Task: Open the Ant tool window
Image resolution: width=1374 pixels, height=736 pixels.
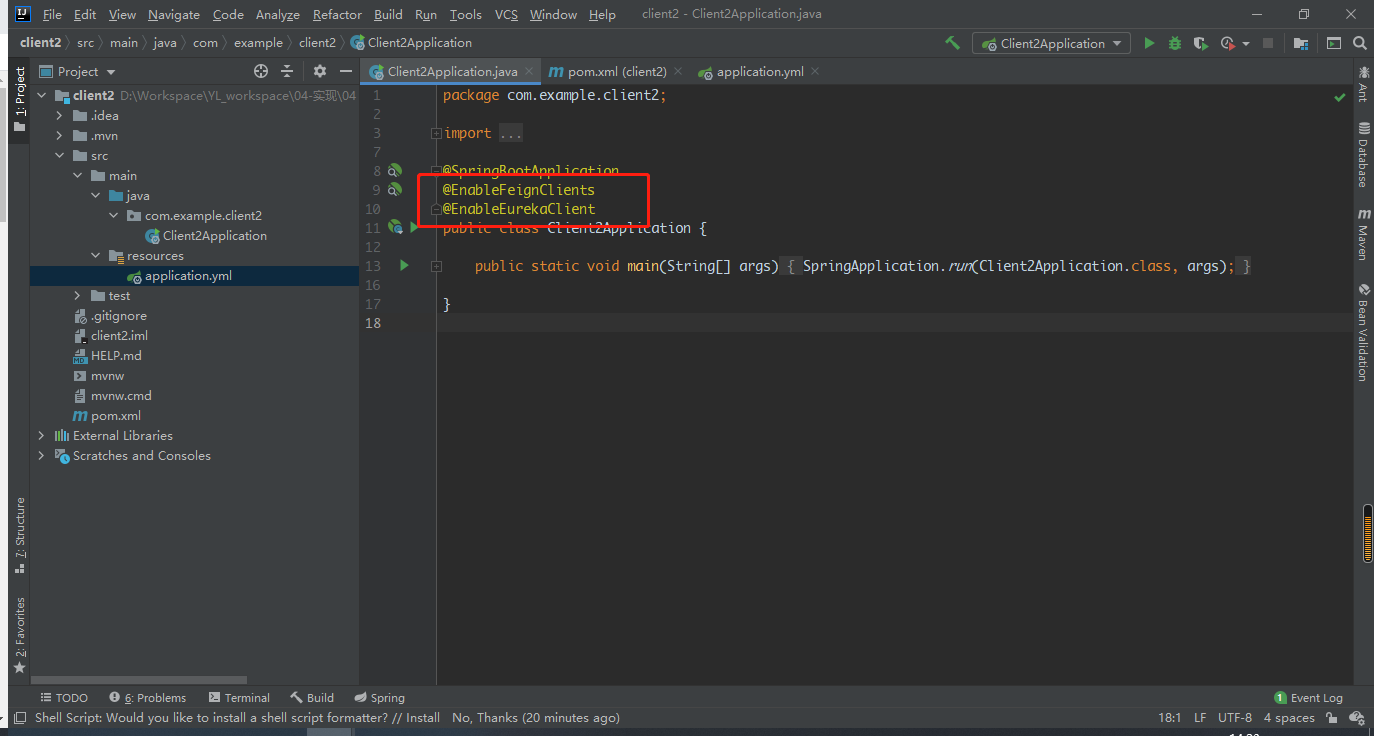Action: pyautogui.click(x=1363, y=84)
